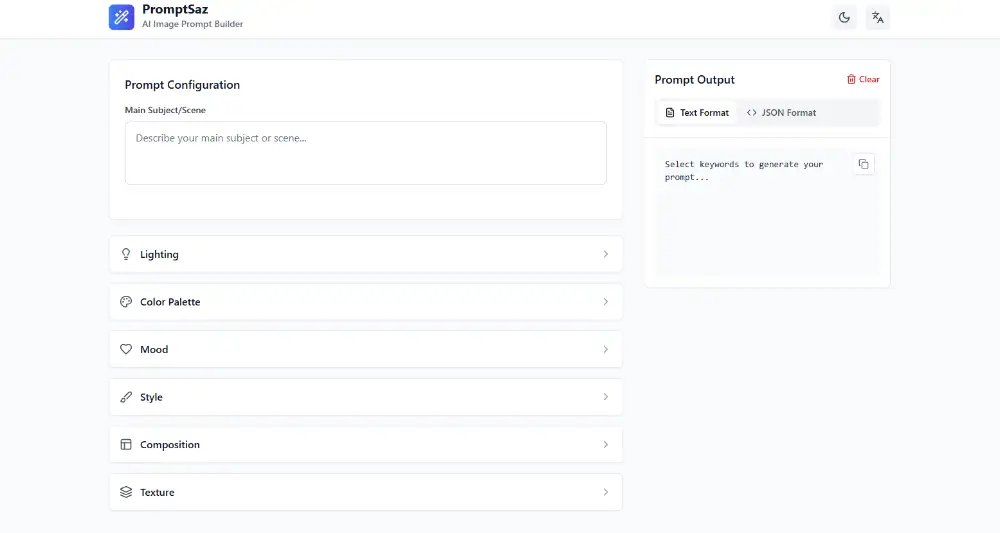Click the Style paintbrush icon
This screenshot has height=533, width=1000.
point(126,397)
